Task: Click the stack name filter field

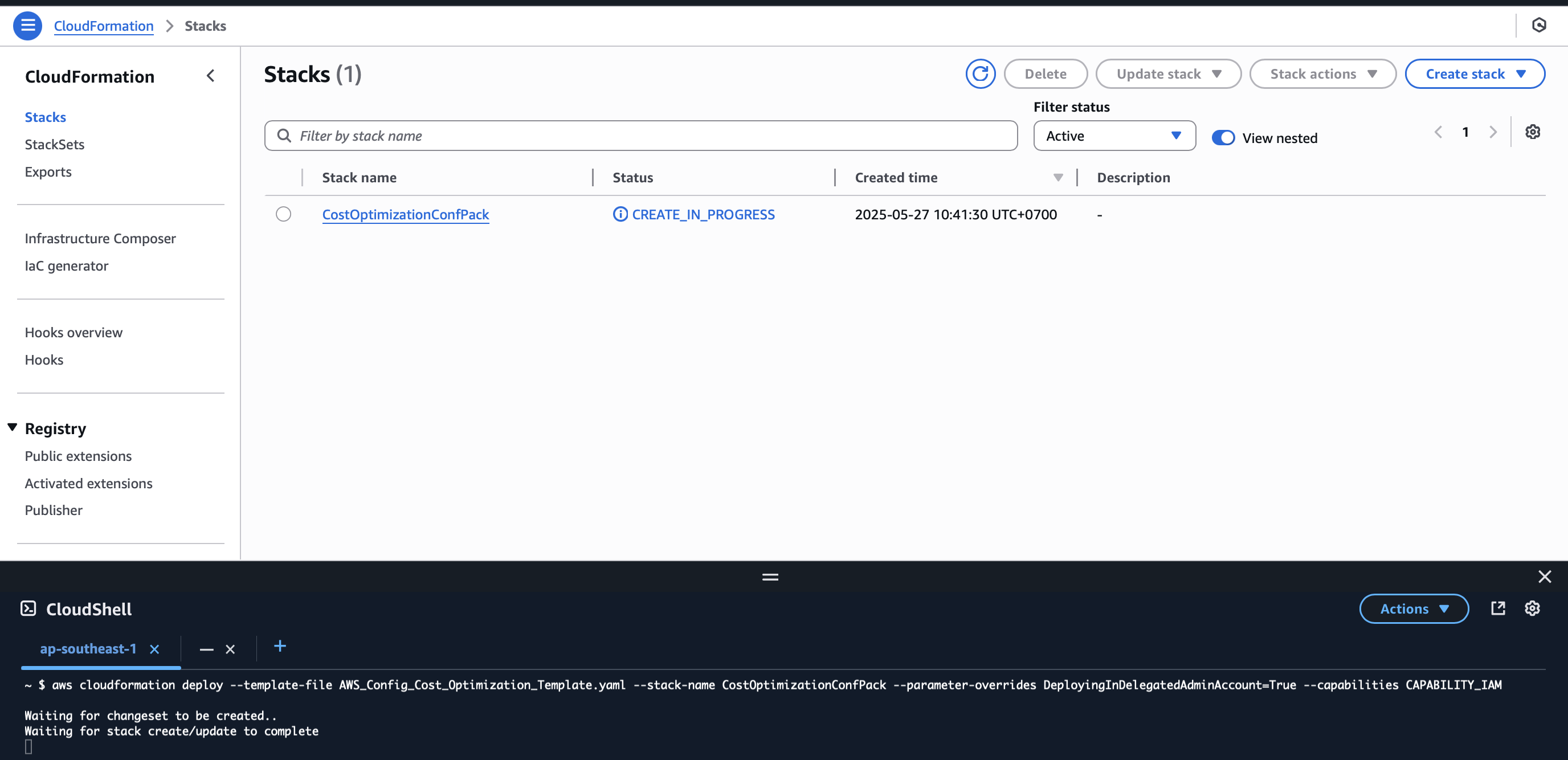Action: click(x=639, y=135)
